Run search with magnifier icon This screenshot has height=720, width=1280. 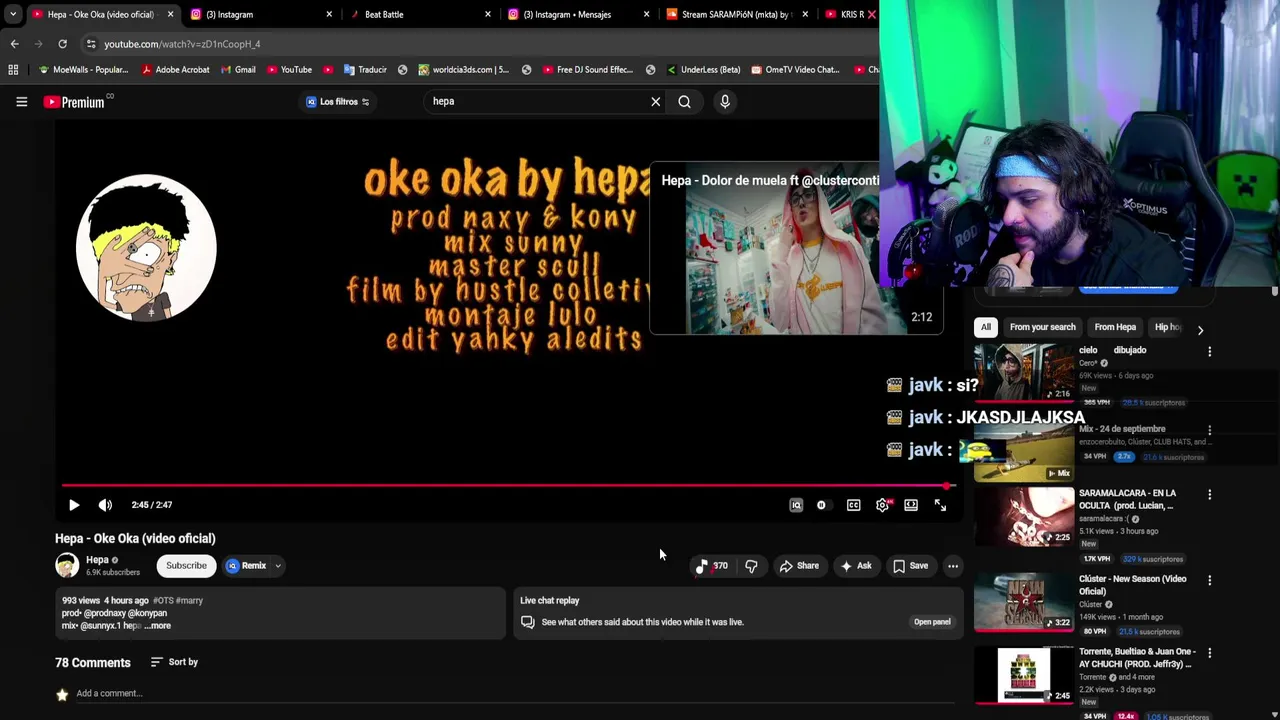684,101
